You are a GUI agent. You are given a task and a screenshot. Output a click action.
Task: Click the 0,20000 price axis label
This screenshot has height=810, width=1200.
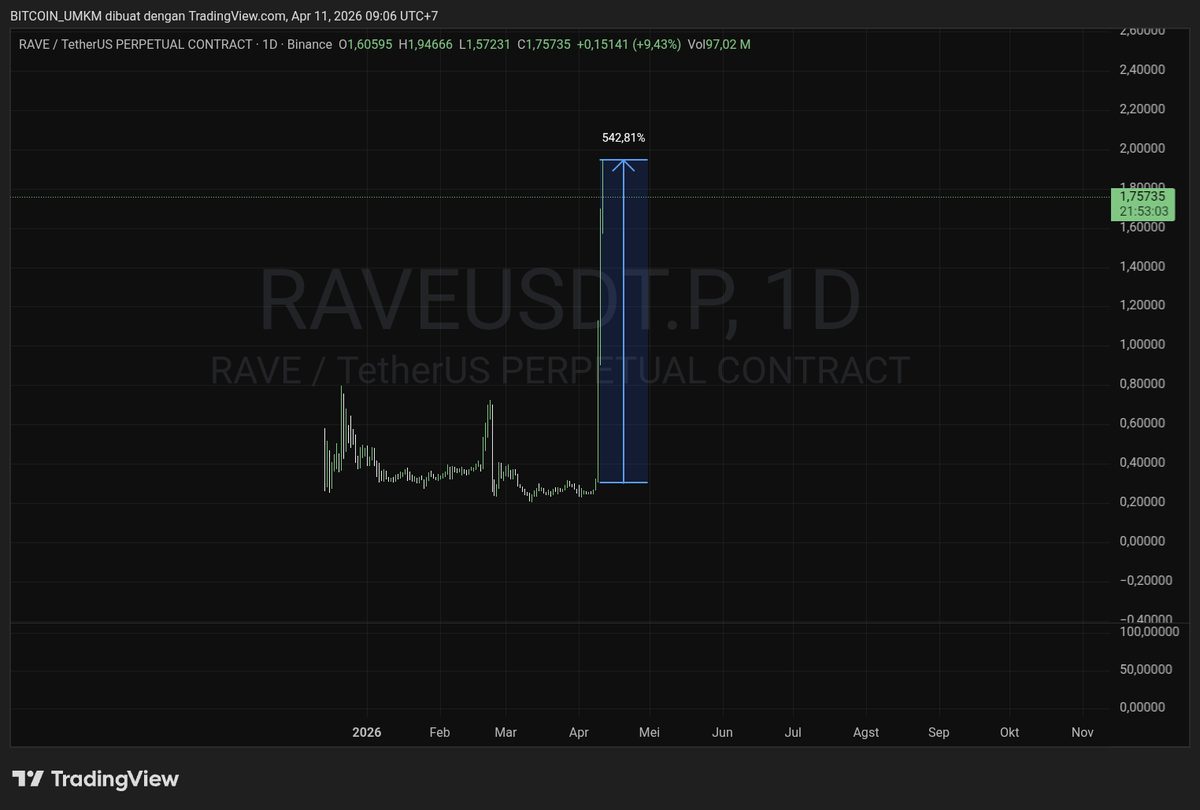tap(1142, 501)
